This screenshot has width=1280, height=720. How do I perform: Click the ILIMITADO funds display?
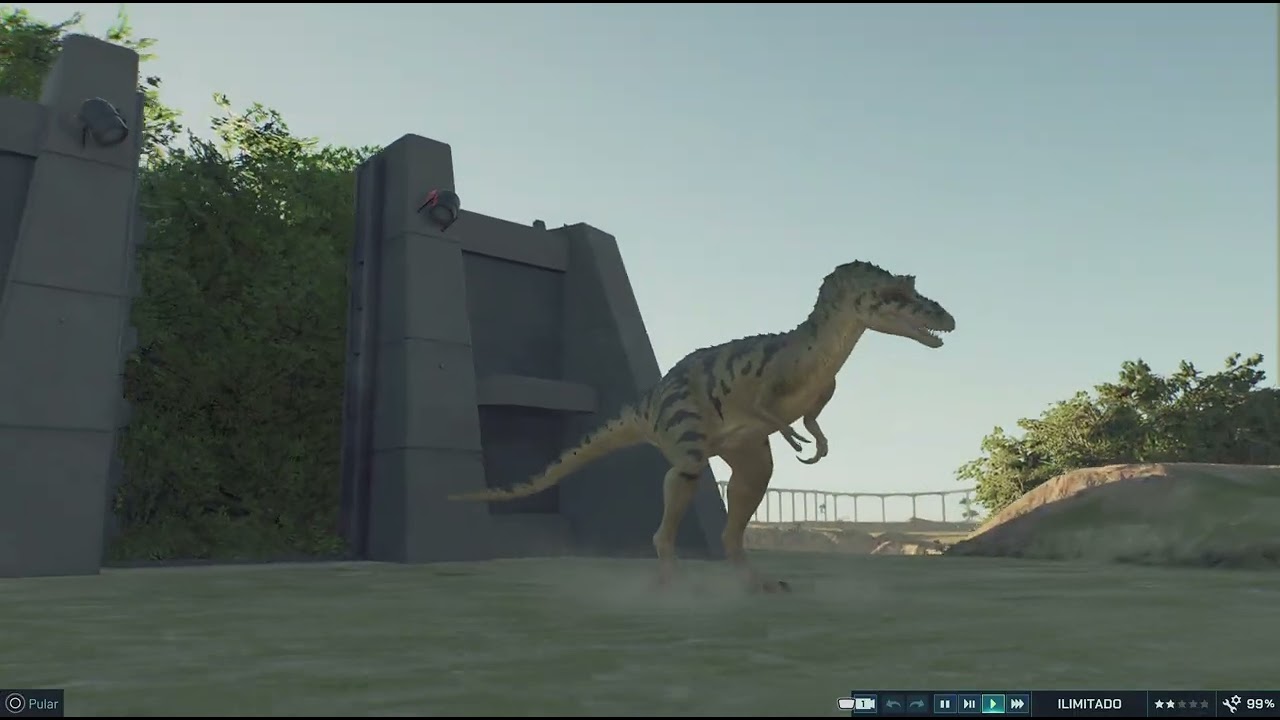point(1089,704)
